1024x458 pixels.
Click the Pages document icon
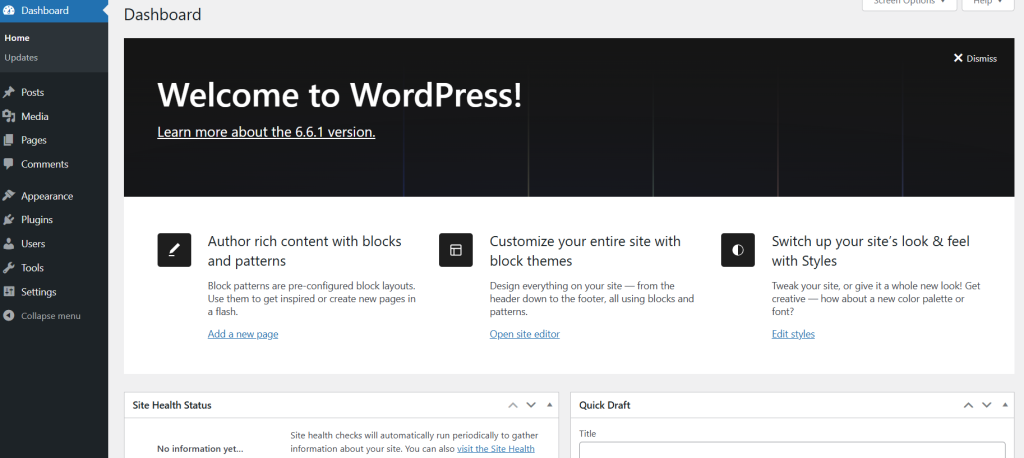pyautogui.click(x=8, y=140)
